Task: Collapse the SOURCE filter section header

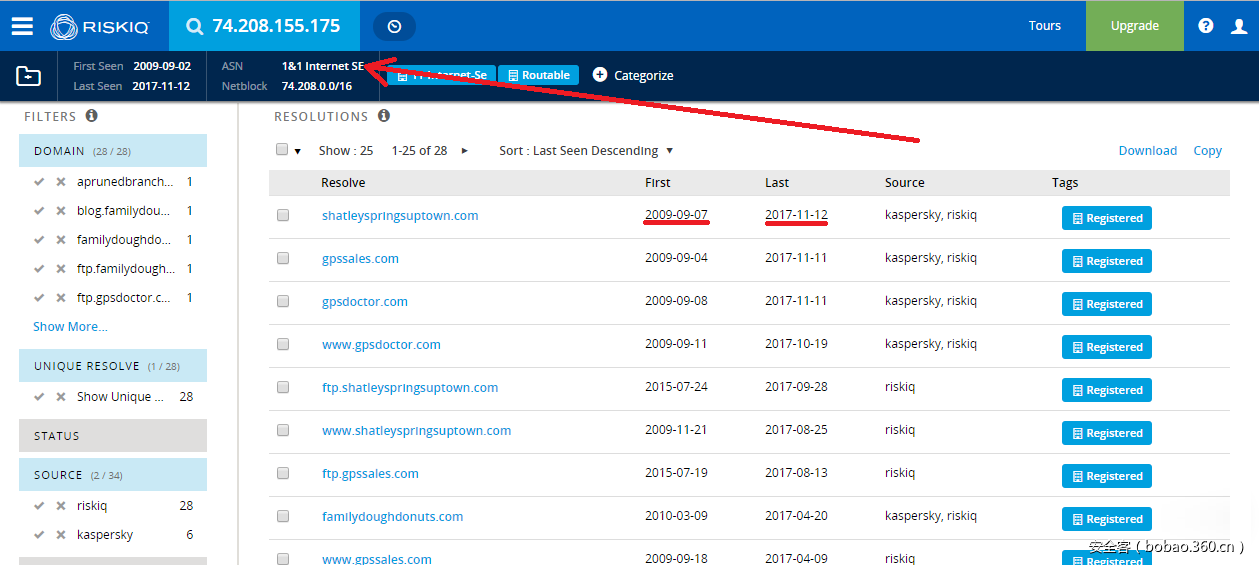Action: pos(112,475)
